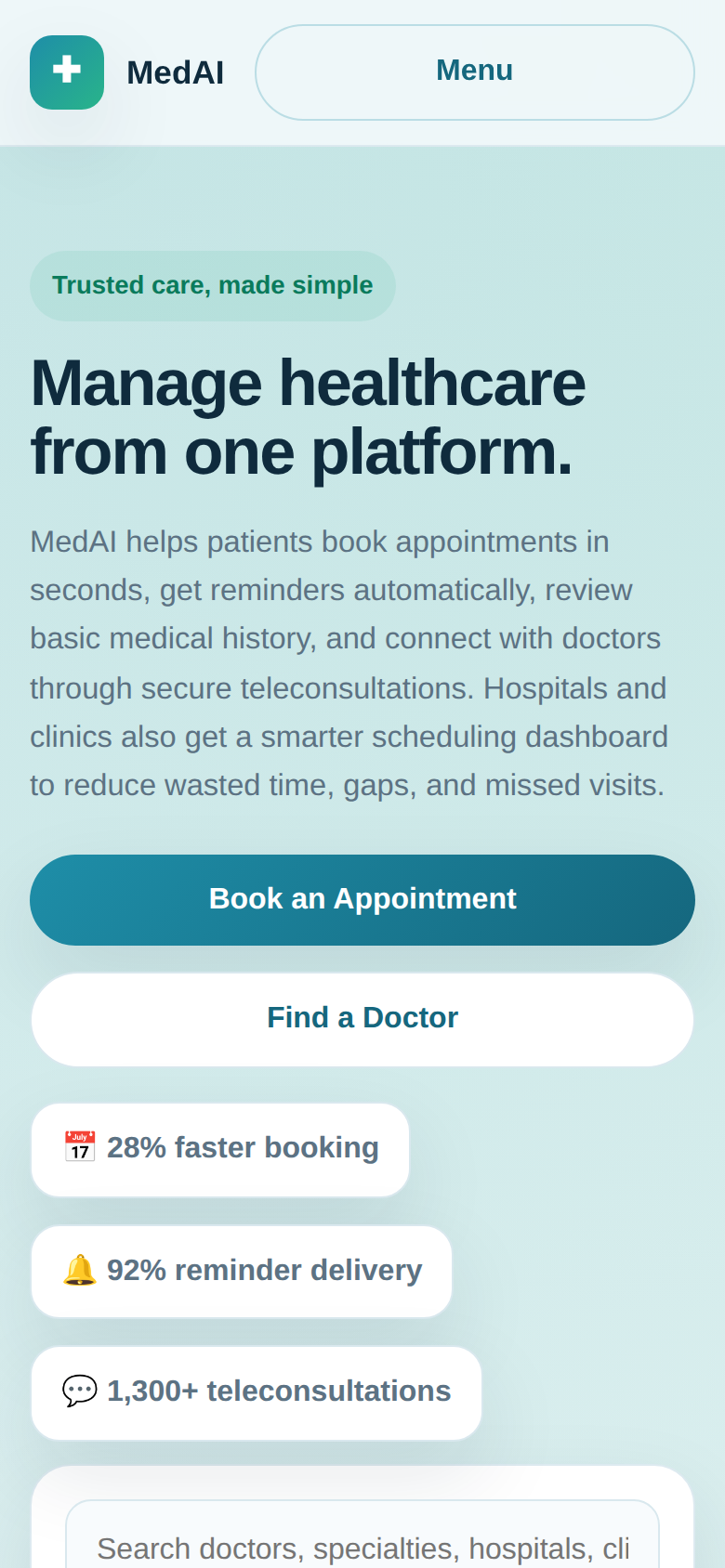Select the 1,300+ teleconsultations text
This screenshot has height=1568, width=725.
[279, 1392]
